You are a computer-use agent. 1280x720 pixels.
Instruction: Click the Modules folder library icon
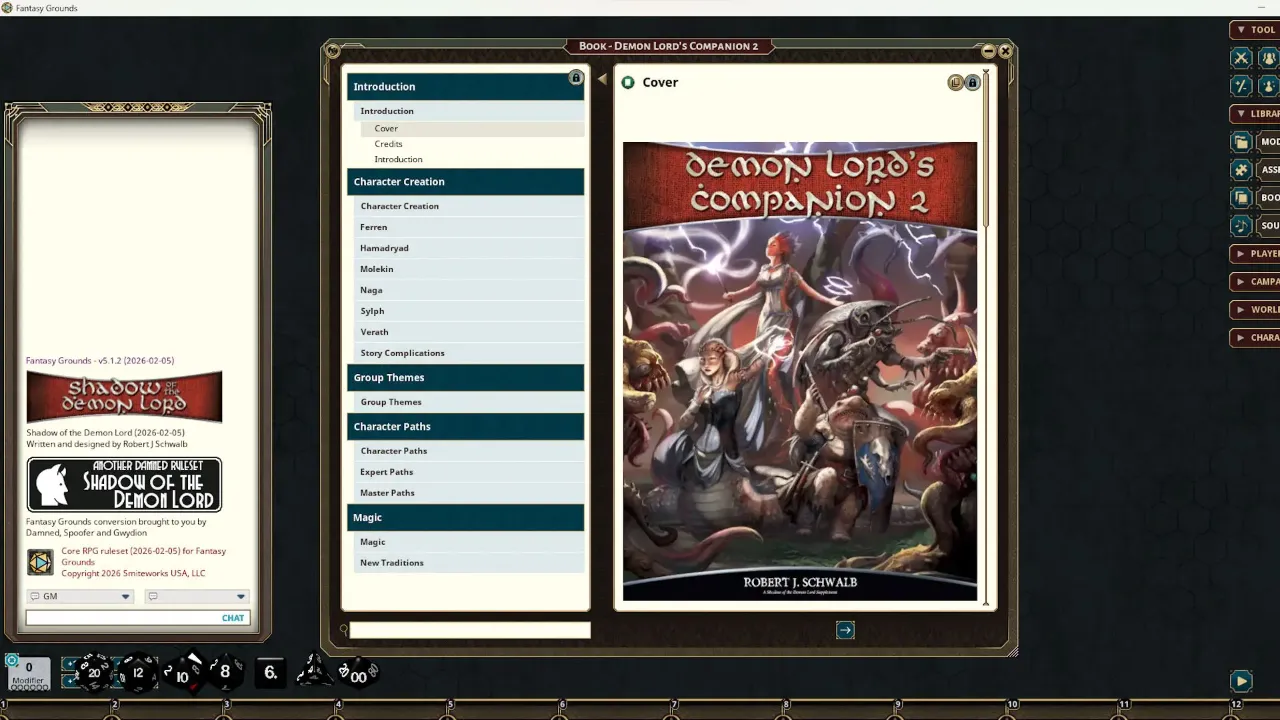pos(1241,142)
